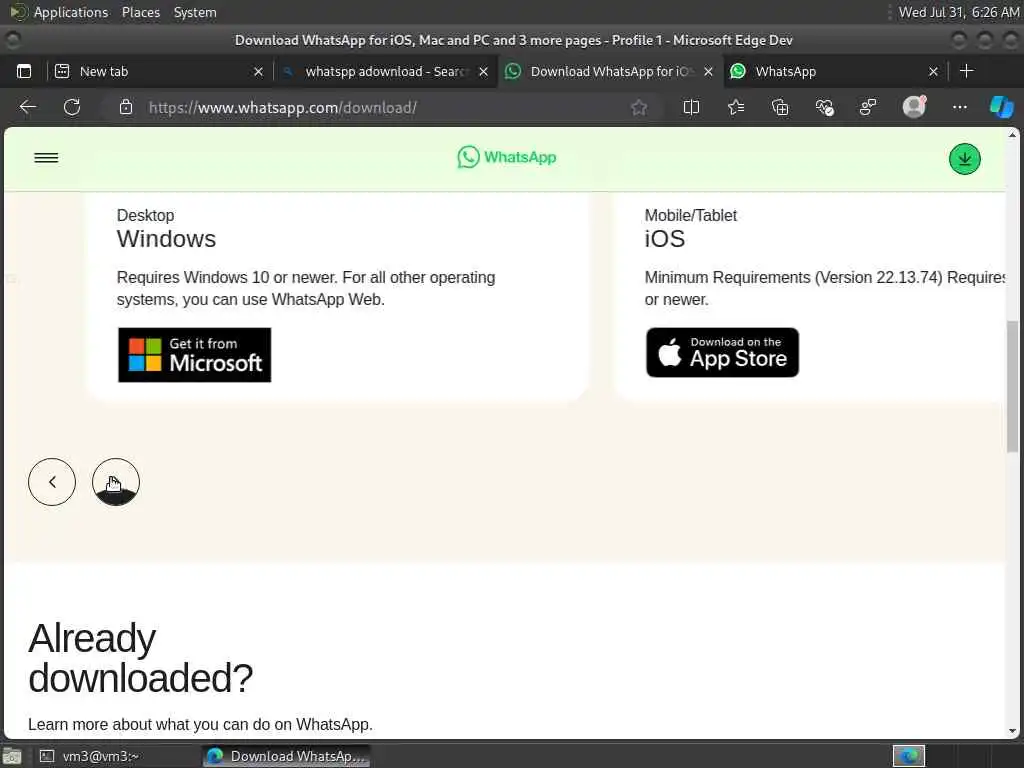Screen dimensions: 1024x768
Task: Open Browser essentials heart icon
Action: [824, 107]
